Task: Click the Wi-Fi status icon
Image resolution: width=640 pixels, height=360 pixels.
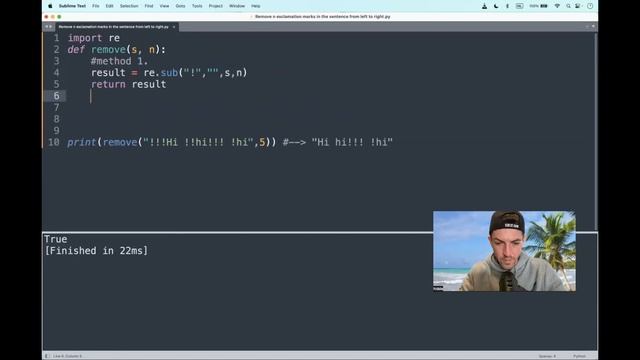Action: point(557,6)
